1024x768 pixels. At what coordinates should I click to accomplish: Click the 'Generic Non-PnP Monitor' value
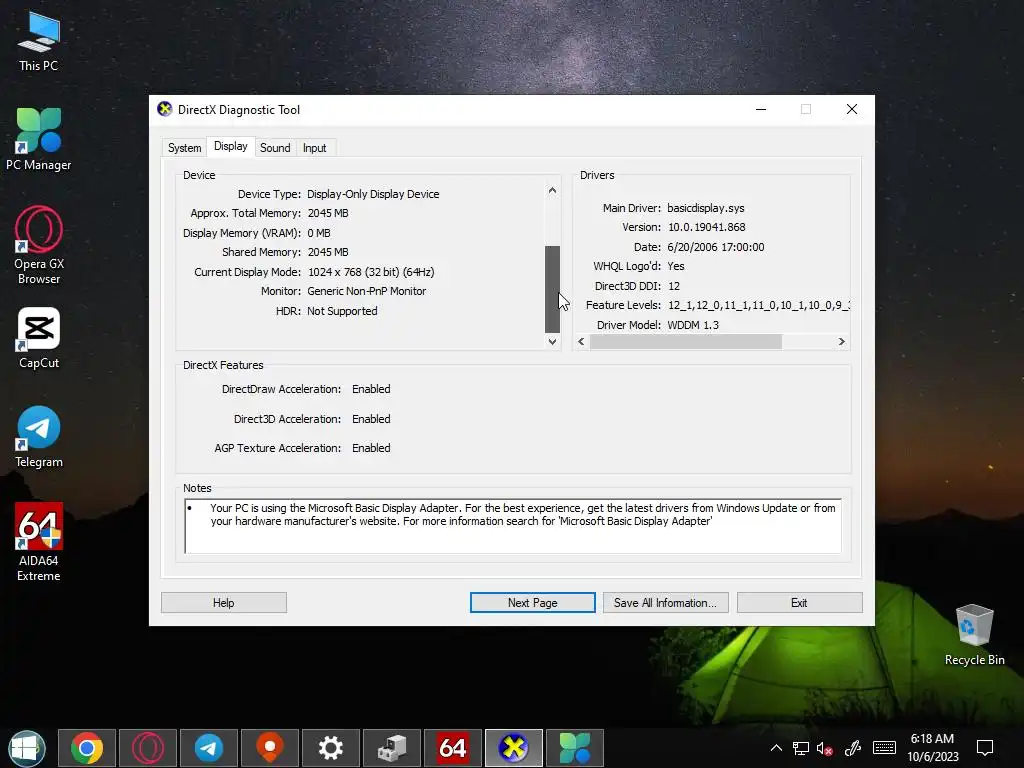point(366,291)
